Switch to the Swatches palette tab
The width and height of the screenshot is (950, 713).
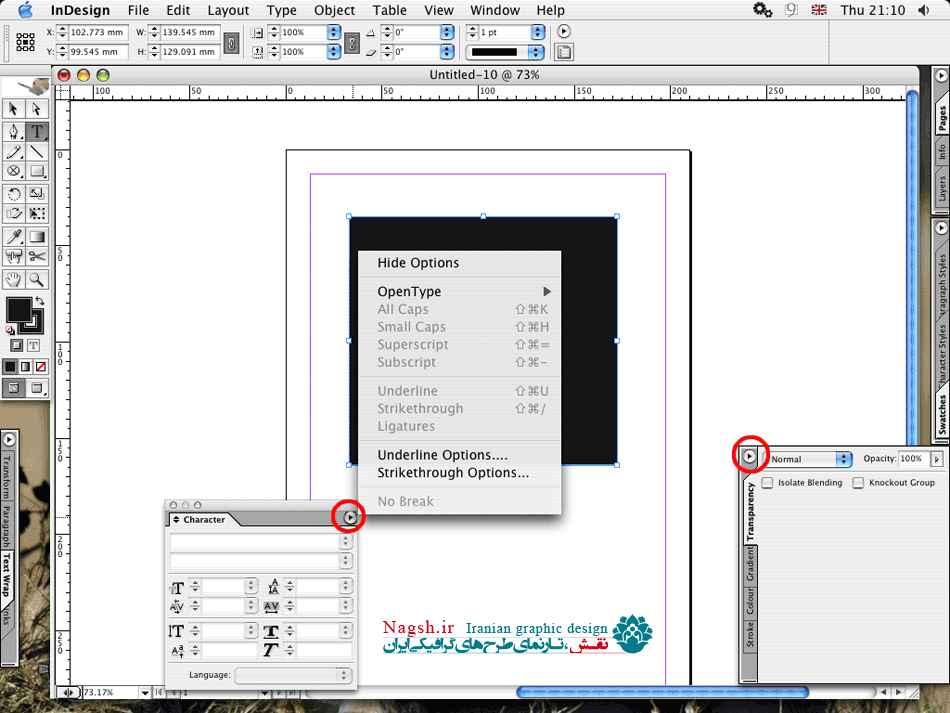pos(942,415)
